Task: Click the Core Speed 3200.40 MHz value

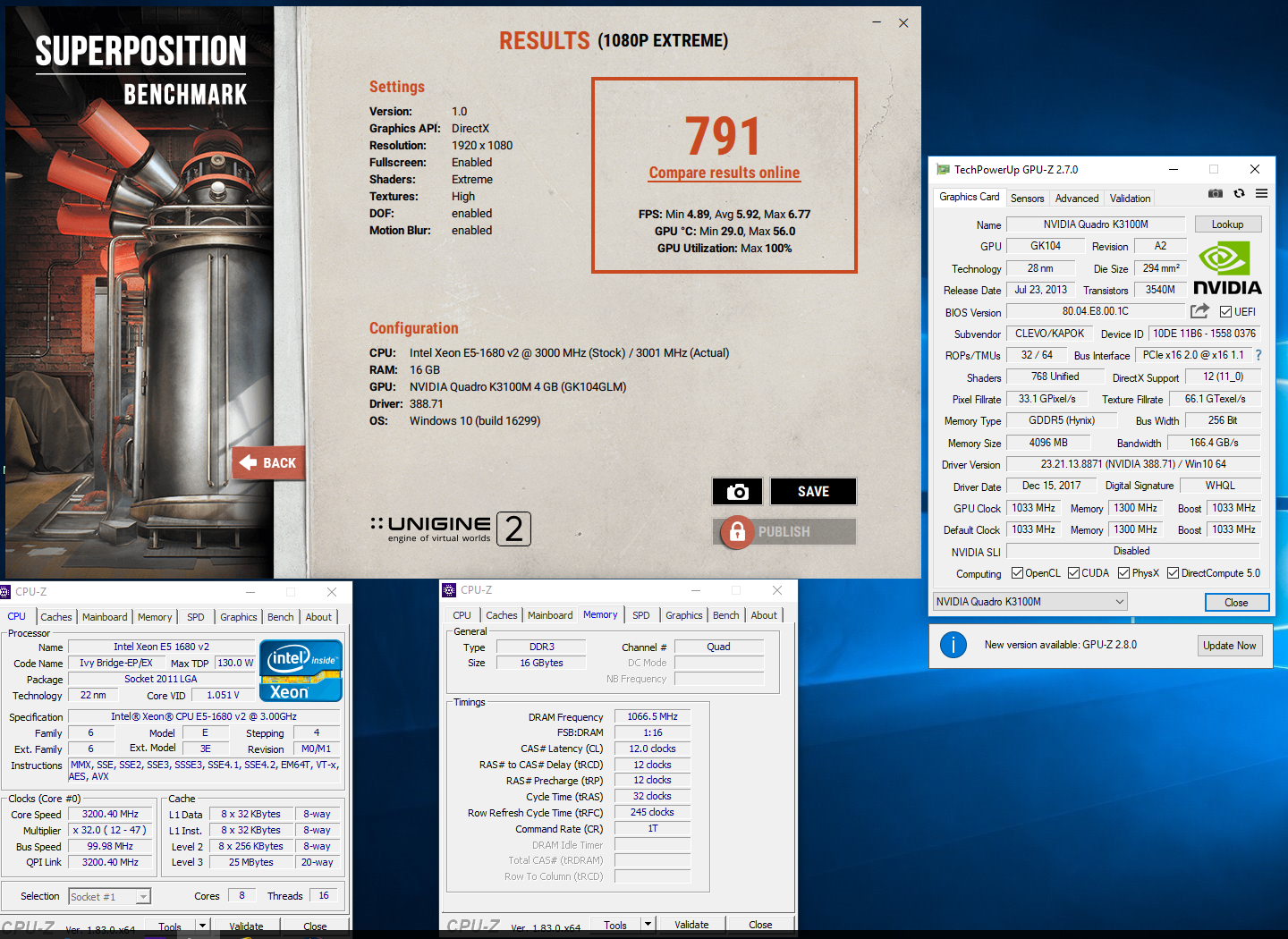Action: coord(111,814)
